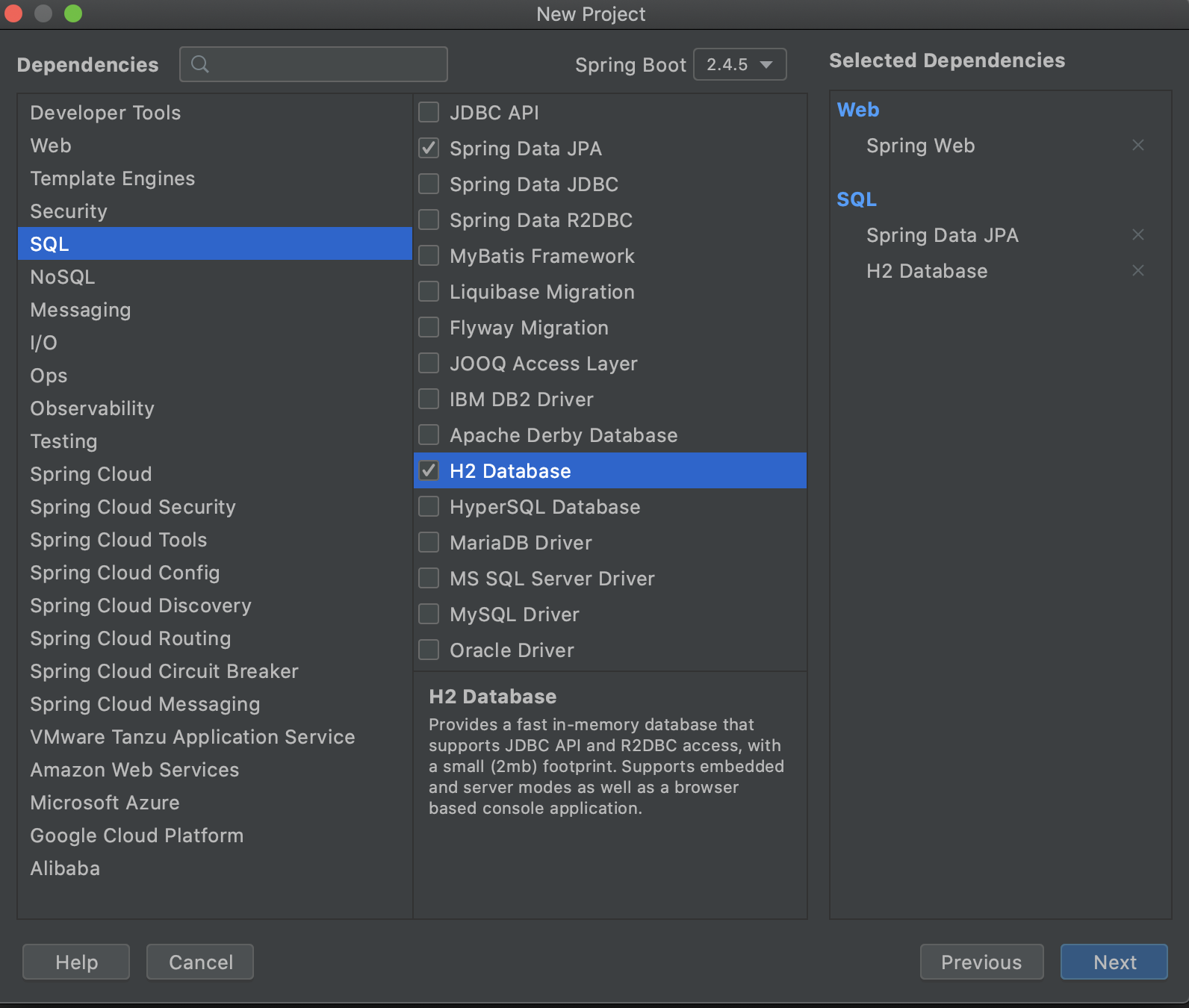Enable the MySQL Driver checkbox
This screenshot has width=1189, height=1008.
(429, 614)
